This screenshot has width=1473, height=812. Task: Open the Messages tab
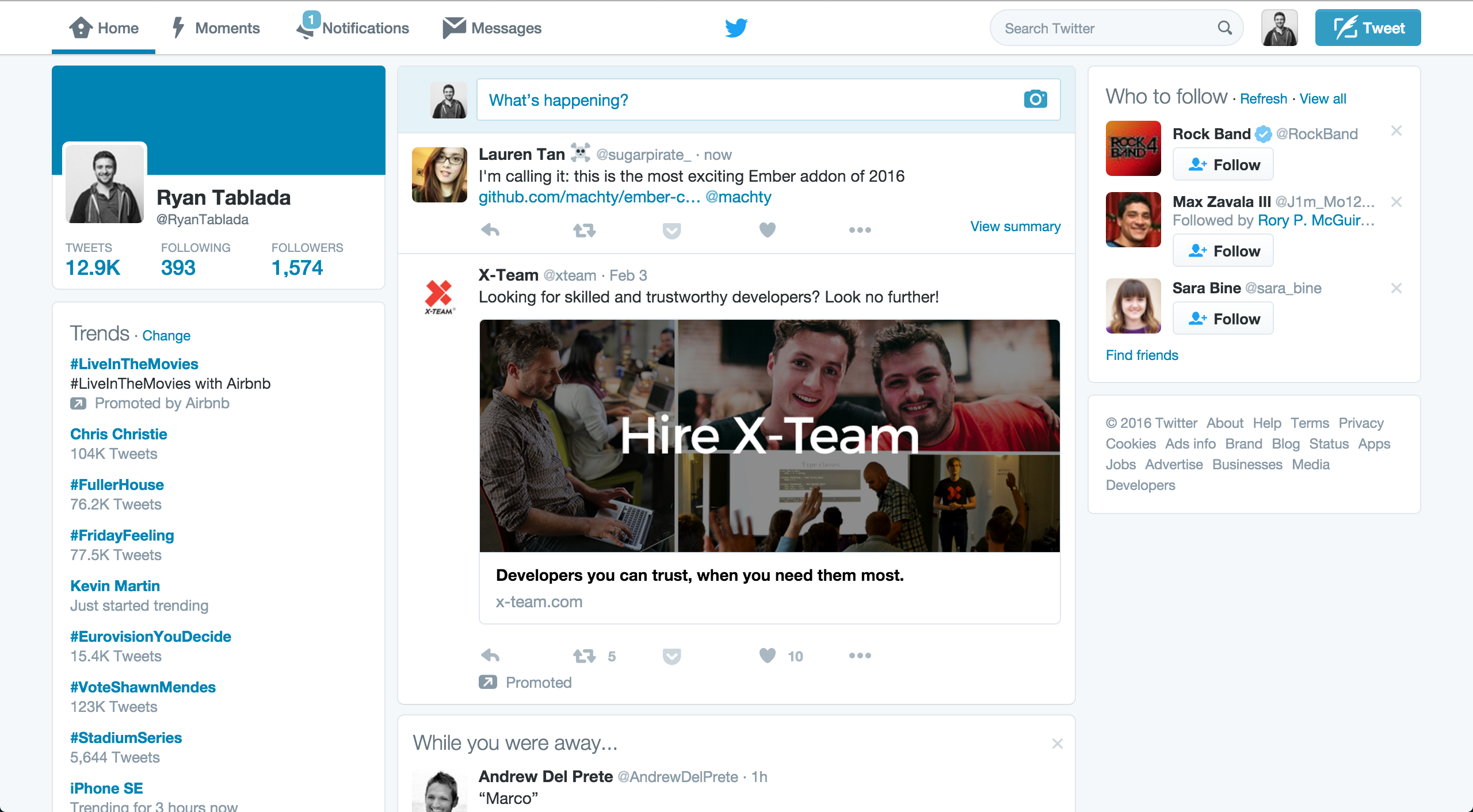point(492,28)
